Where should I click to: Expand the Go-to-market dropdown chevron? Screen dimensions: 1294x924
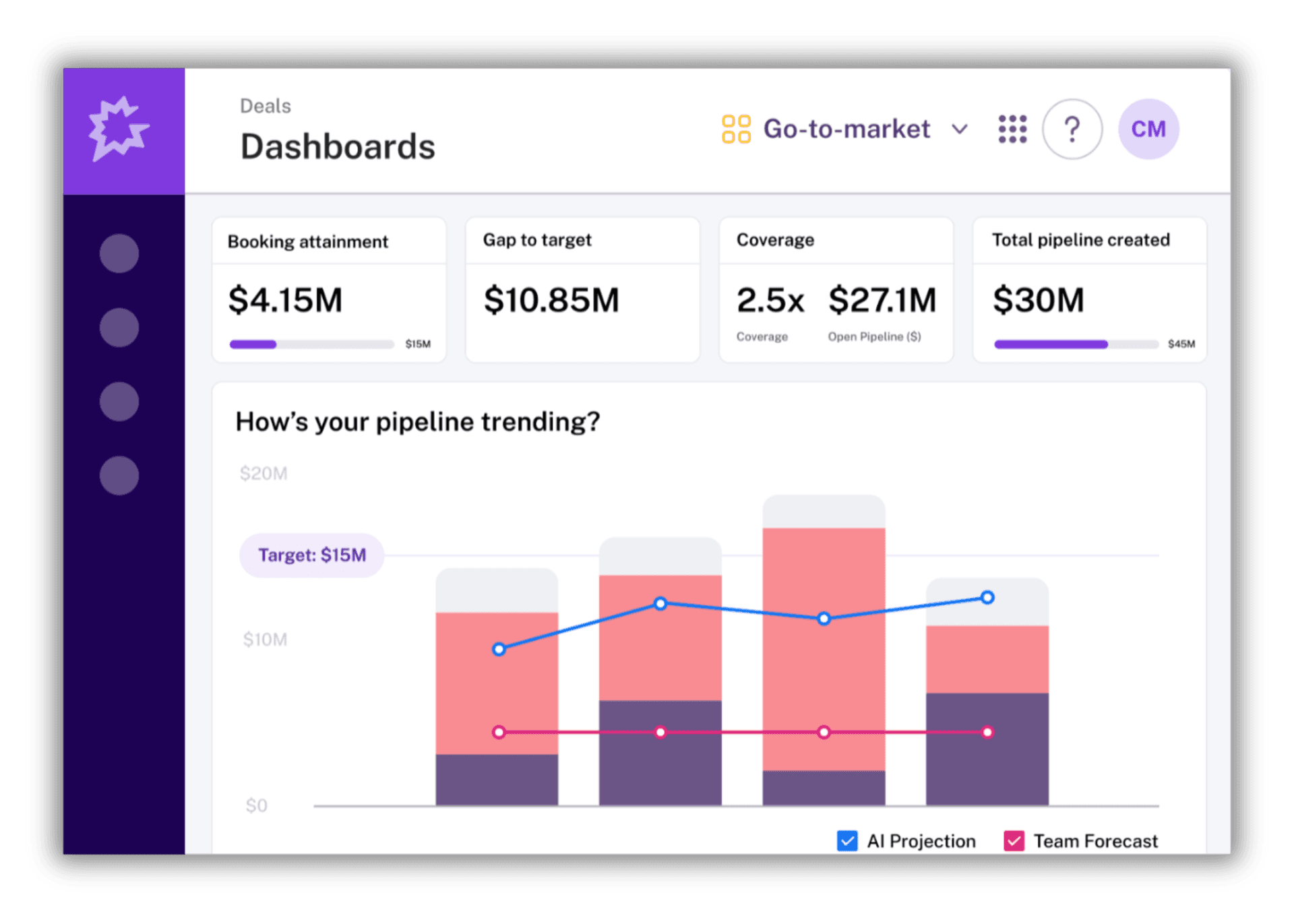point(960,129)
